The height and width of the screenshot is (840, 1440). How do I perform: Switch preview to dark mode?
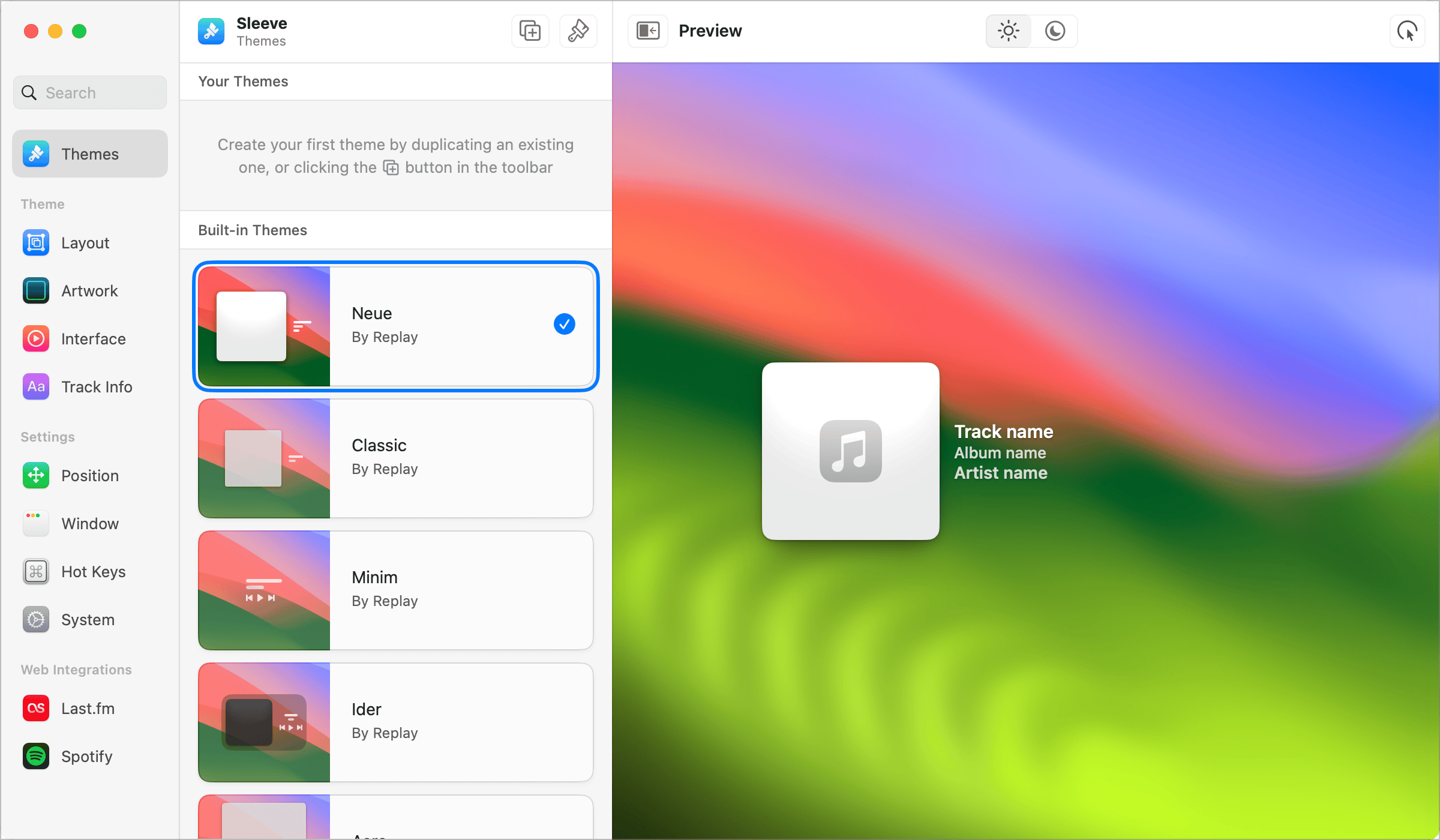(1055, 31)
